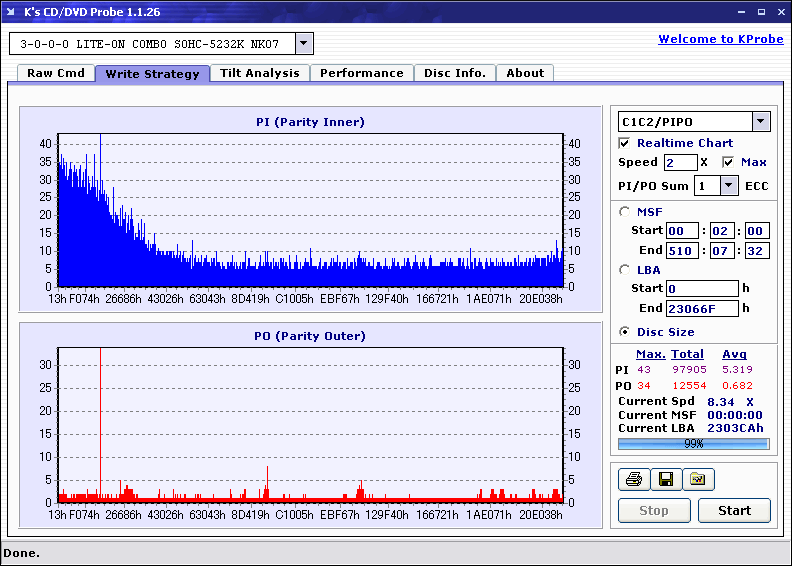Select the MSF radio button

(625, 211)
